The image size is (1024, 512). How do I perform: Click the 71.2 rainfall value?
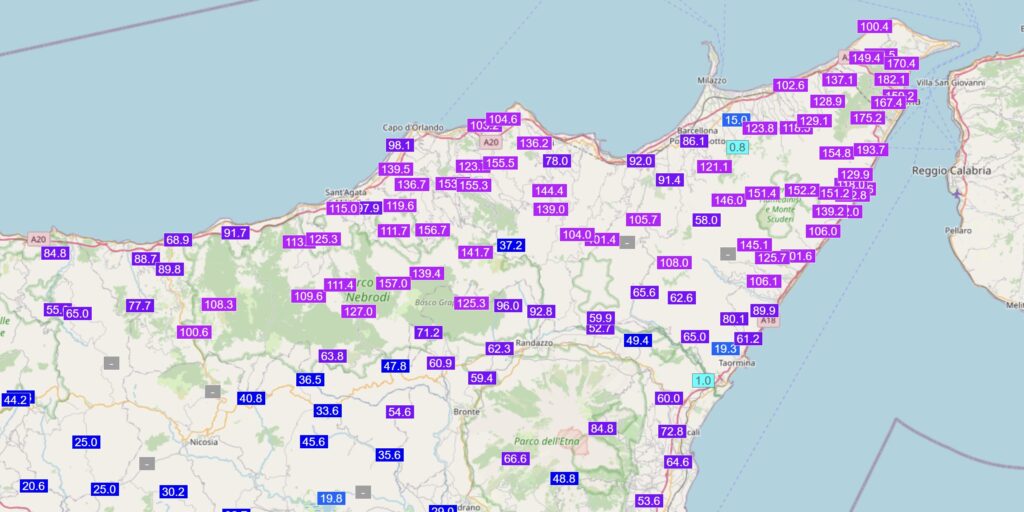(428, 332)
